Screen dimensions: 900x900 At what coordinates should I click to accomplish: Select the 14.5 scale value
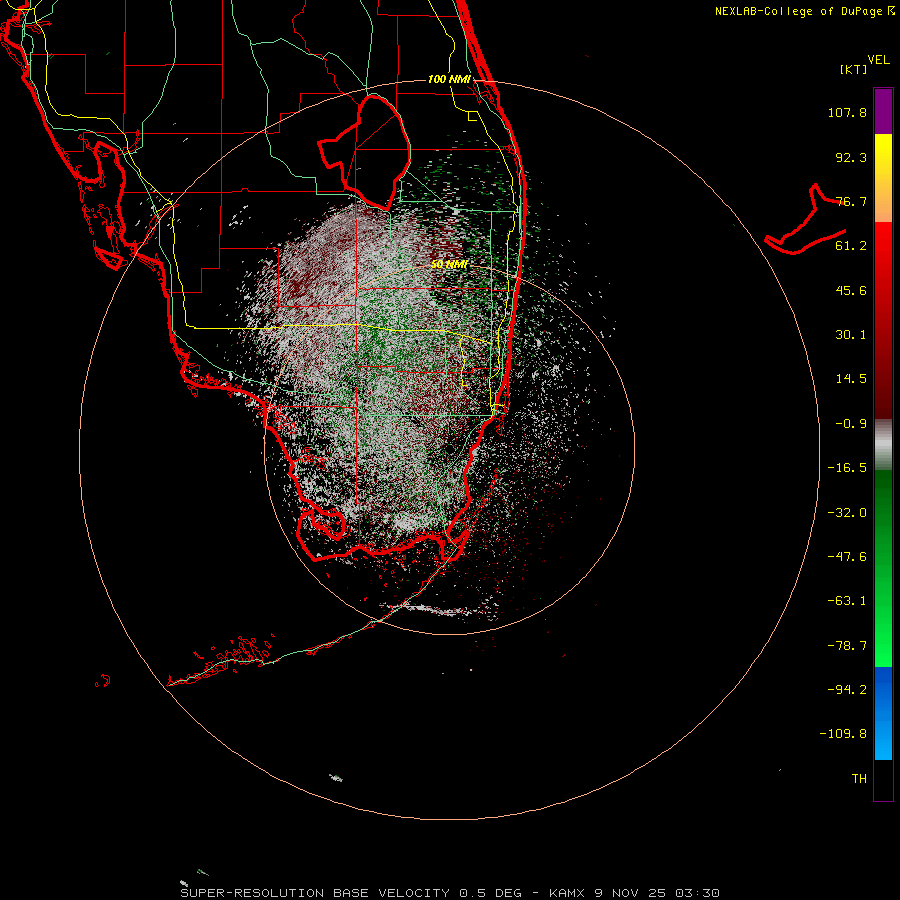coord(851,379)
